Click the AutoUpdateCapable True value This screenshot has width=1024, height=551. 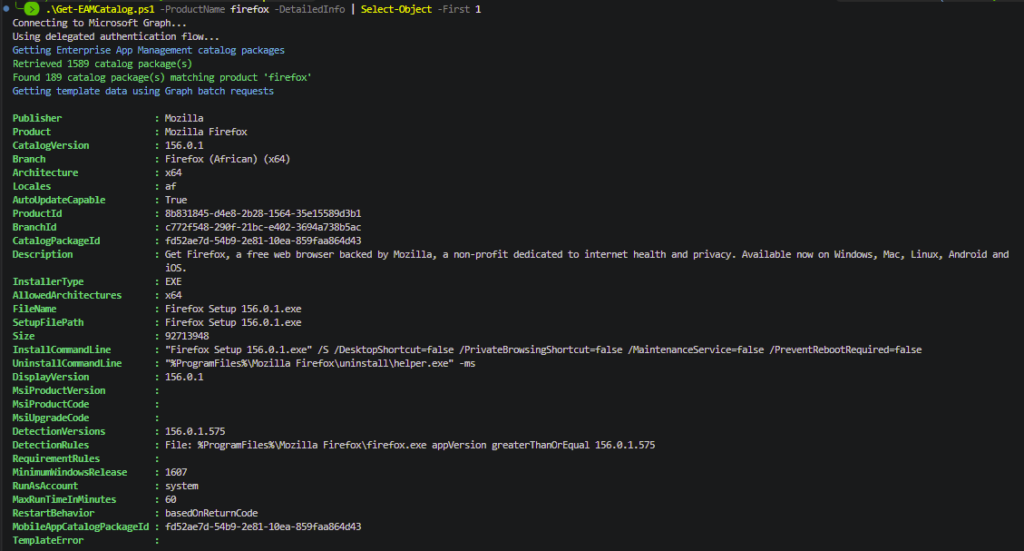pyautogui.click(x=176, y=200)
